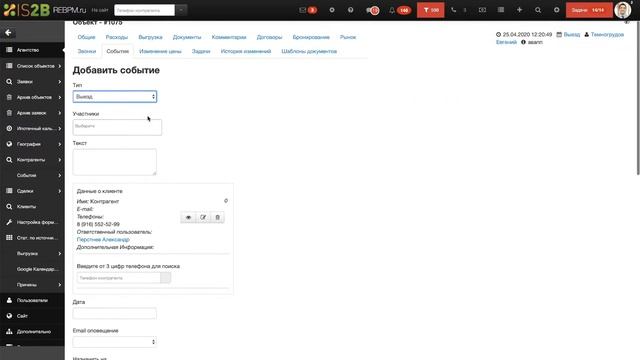The image size is (640, 360).
Task: Click the red Задачи button in top bar
Action: 589,10
